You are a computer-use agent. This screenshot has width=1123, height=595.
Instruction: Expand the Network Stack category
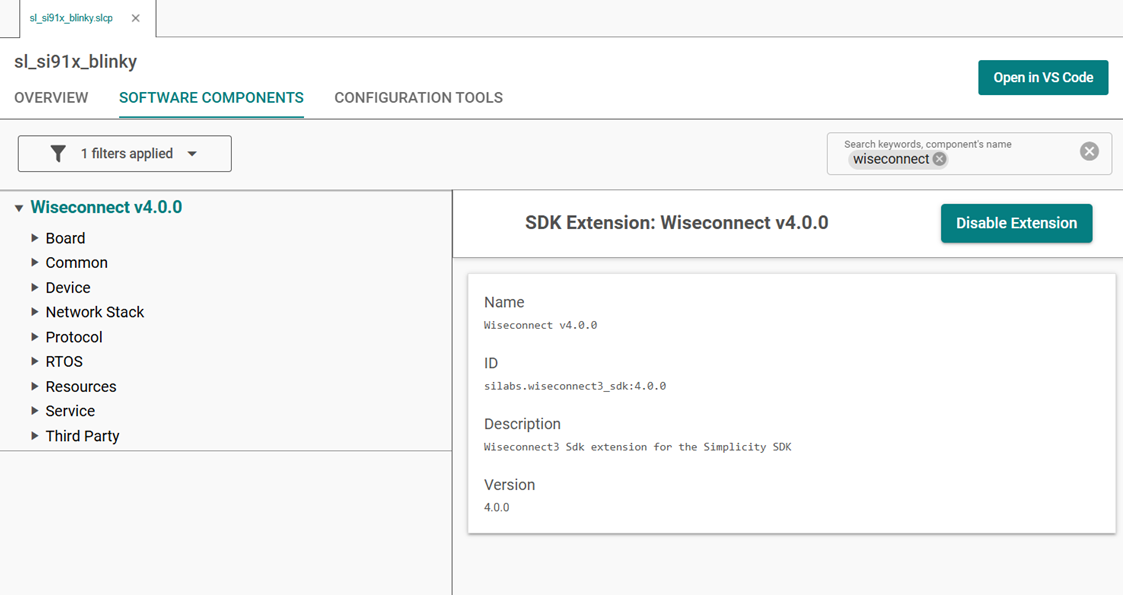(94, 312)
